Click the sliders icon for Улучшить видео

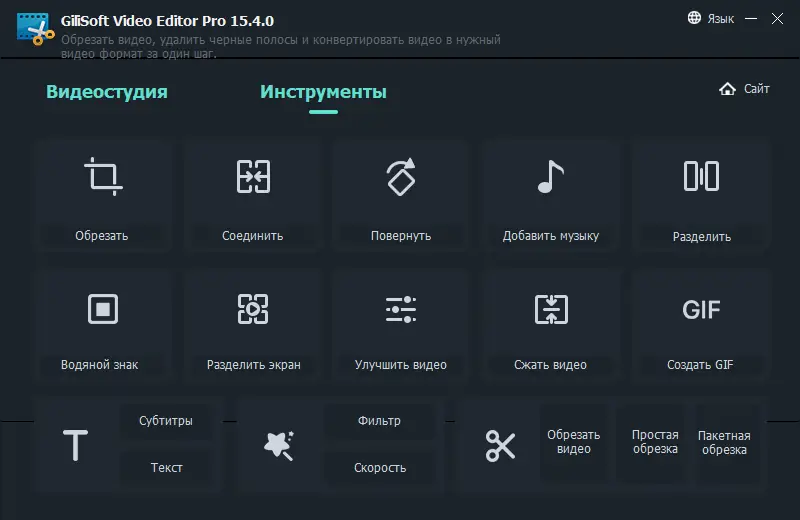point(401,309)
